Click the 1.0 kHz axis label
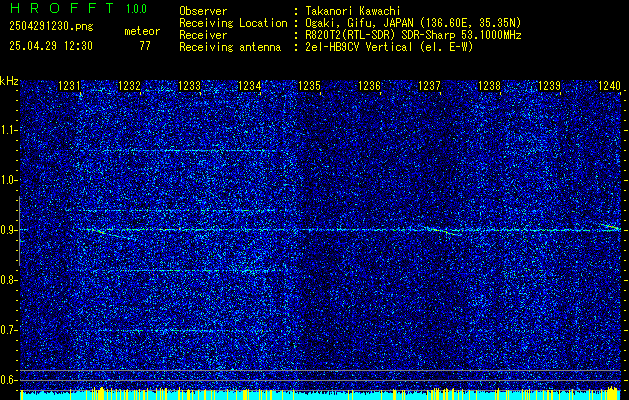The width and height of the screenshot is (629, 400). point(8,180)
